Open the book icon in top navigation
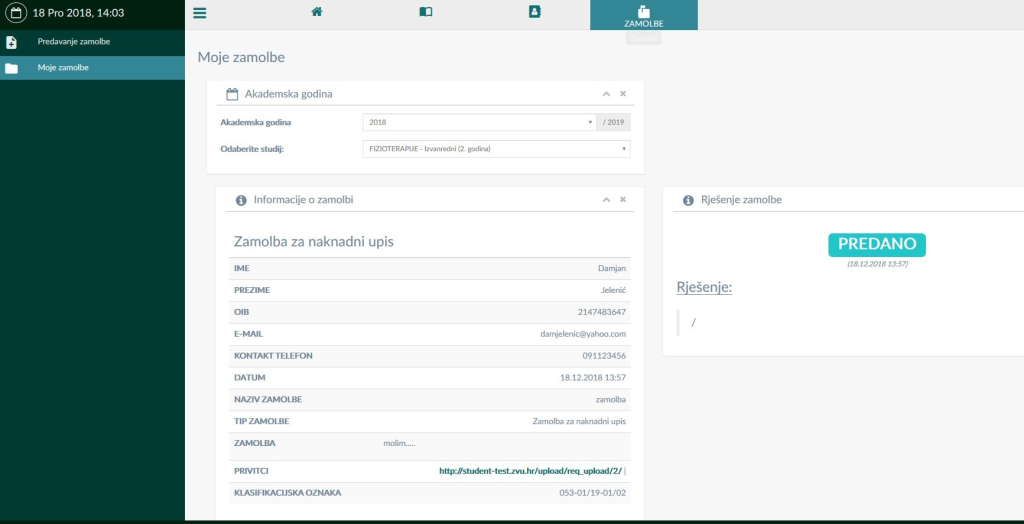The image size is (1024, 524). pos(425,12)
